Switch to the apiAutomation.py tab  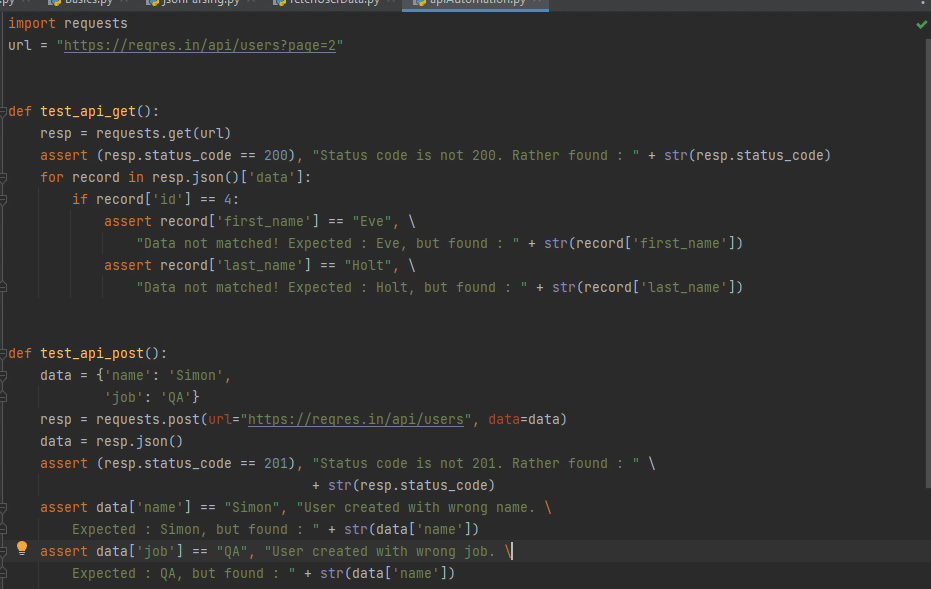tap(477, 3)
